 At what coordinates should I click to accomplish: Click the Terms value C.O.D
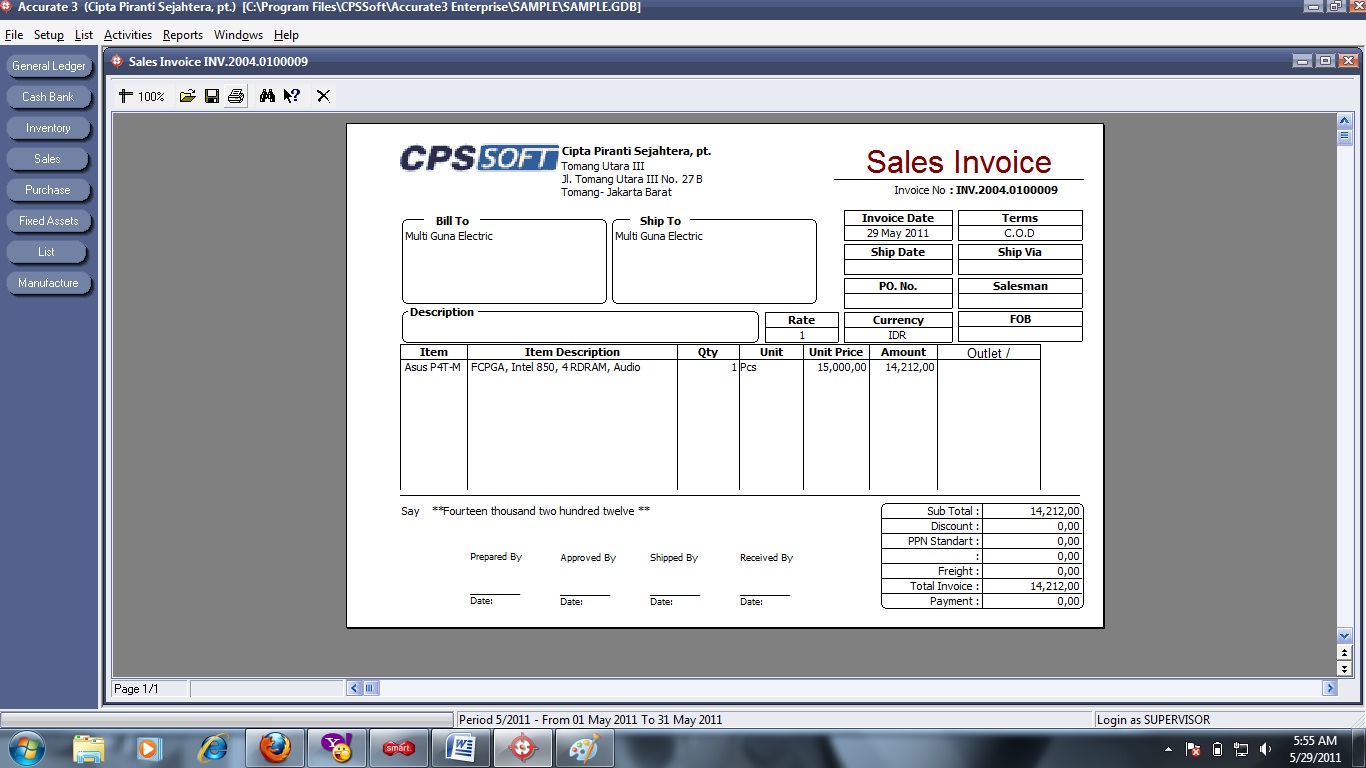coord(1020,233)
